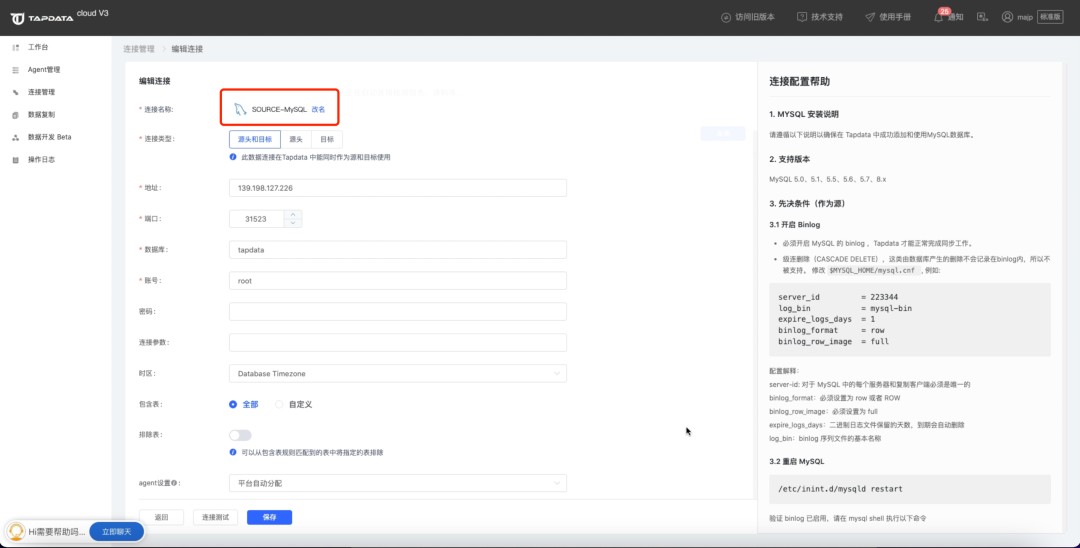Viewport: 1080px width, 548px height.
Task: Go to 连接管理 breadcrumb
Action: tap(138, 49)
